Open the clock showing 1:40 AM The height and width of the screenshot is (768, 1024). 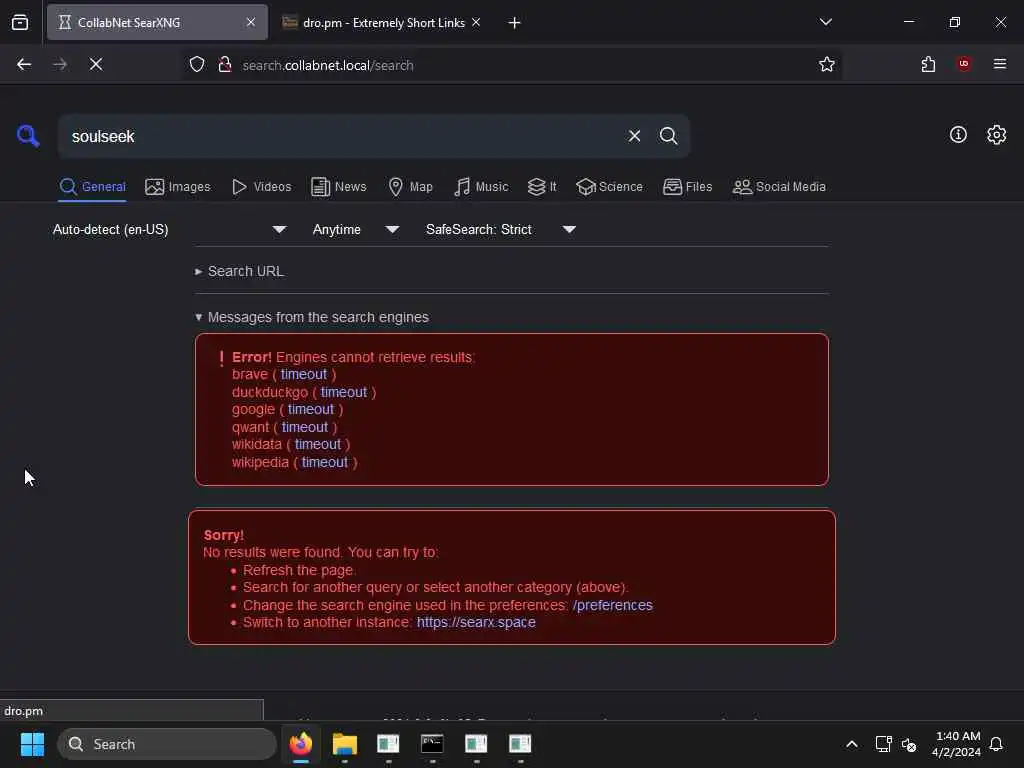(x=957, y=744)
